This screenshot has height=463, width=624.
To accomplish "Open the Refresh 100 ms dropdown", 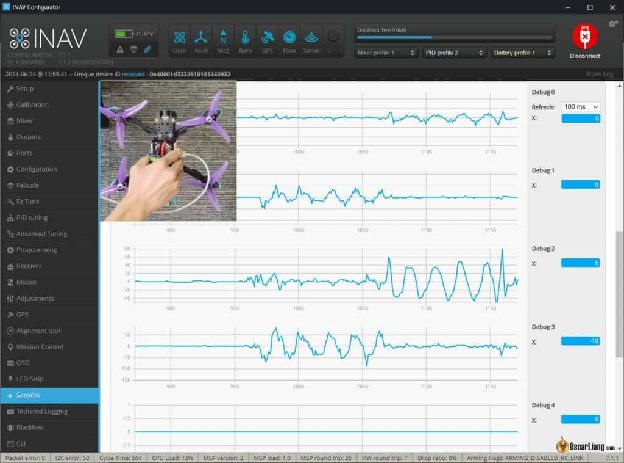I will pyautogui.click(x=581, y=107).
